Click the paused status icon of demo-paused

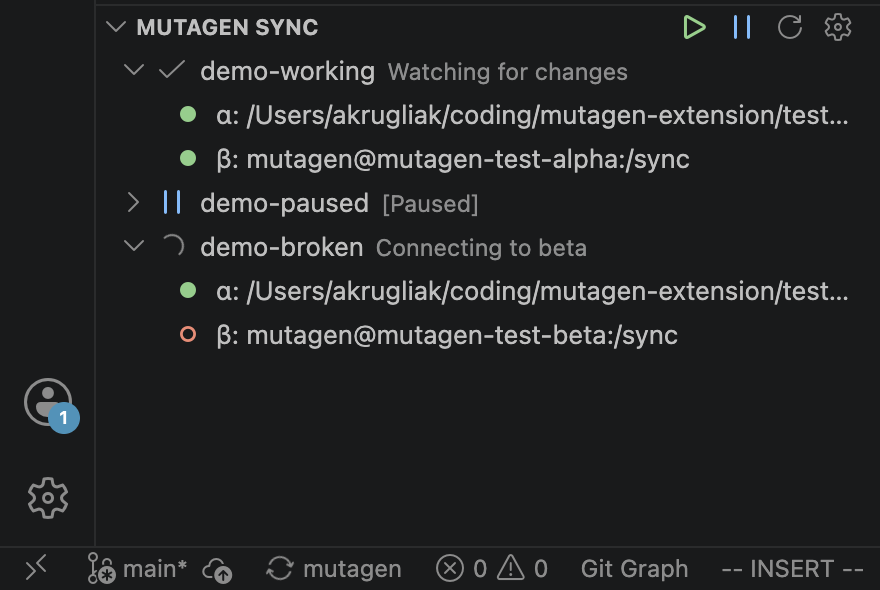172,202
